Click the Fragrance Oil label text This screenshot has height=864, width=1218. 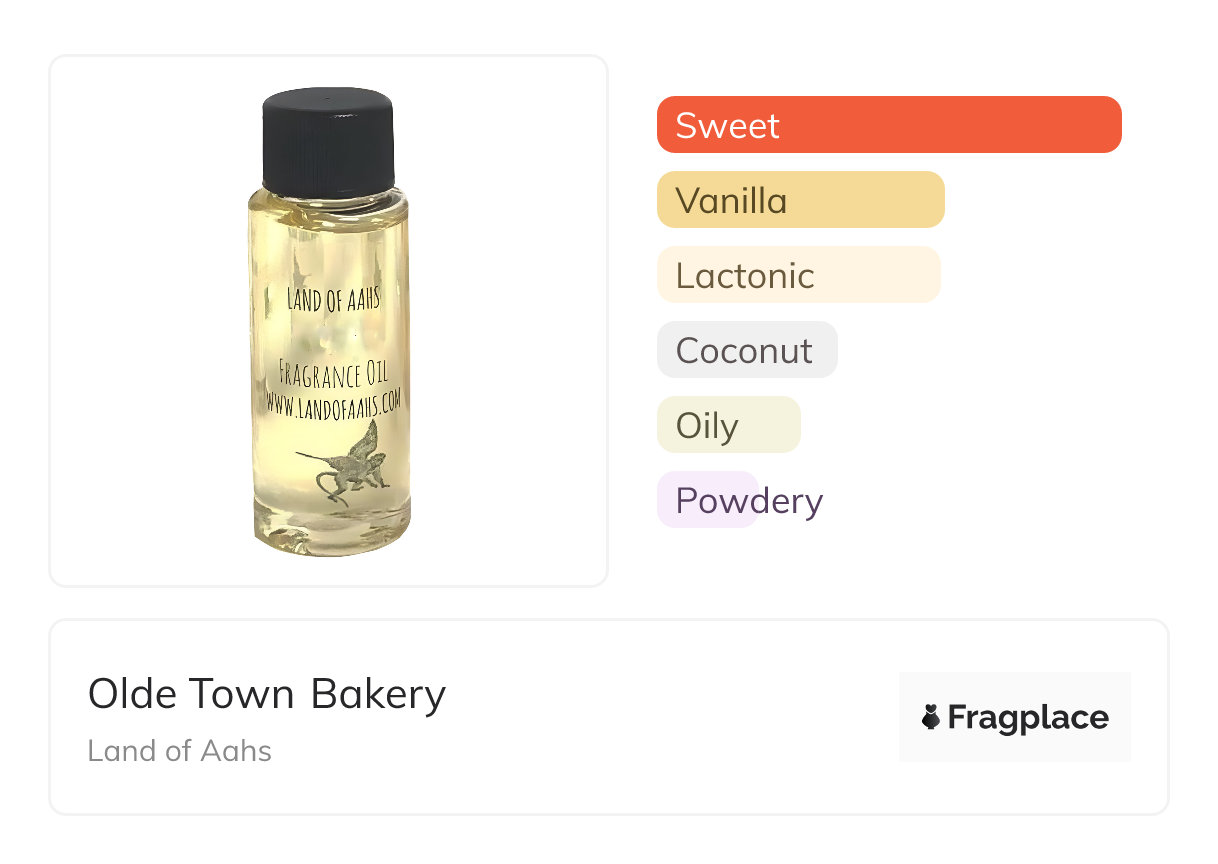click(x=333, y=376)
